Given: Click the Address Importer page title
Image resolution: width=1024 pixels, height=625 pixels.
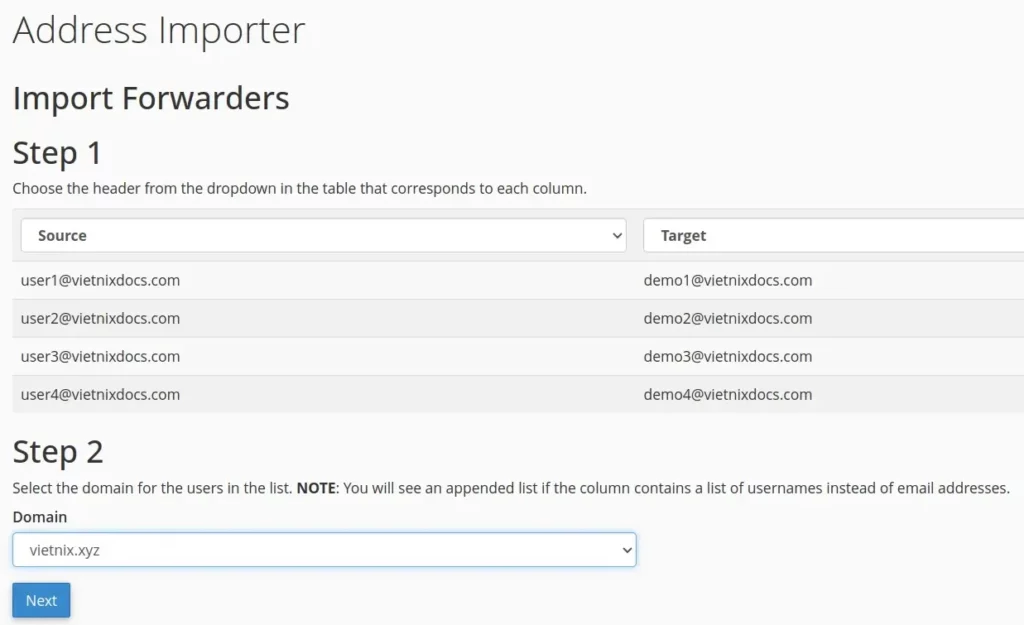Looking at the screenshot, I should coord(158,30).
